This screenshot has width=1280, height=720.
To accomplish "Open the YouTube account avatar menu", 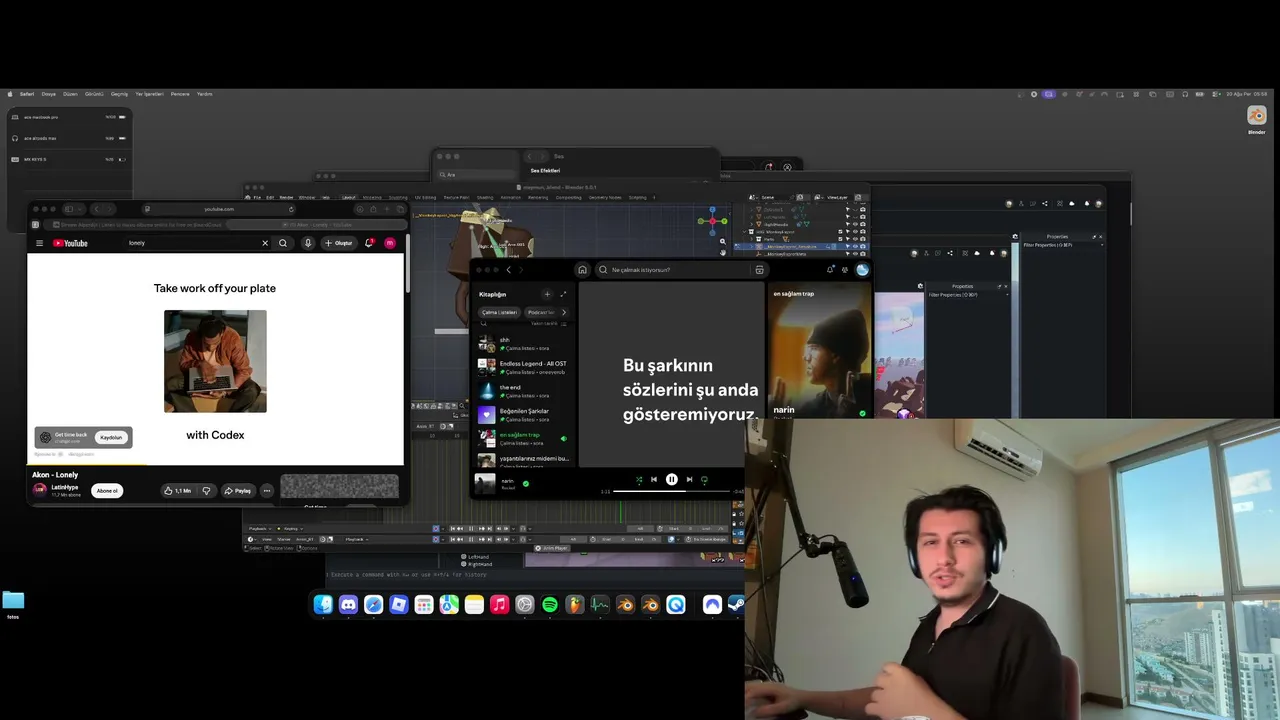I will click(390, 243).
